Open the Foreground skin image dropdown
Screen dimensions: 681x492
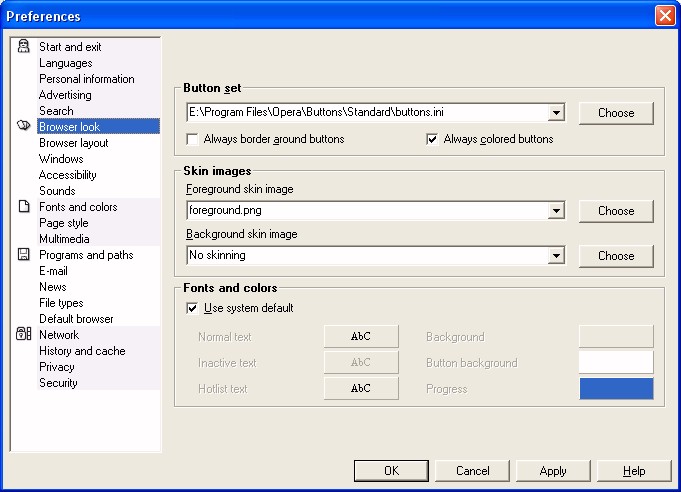pos(556,211)
